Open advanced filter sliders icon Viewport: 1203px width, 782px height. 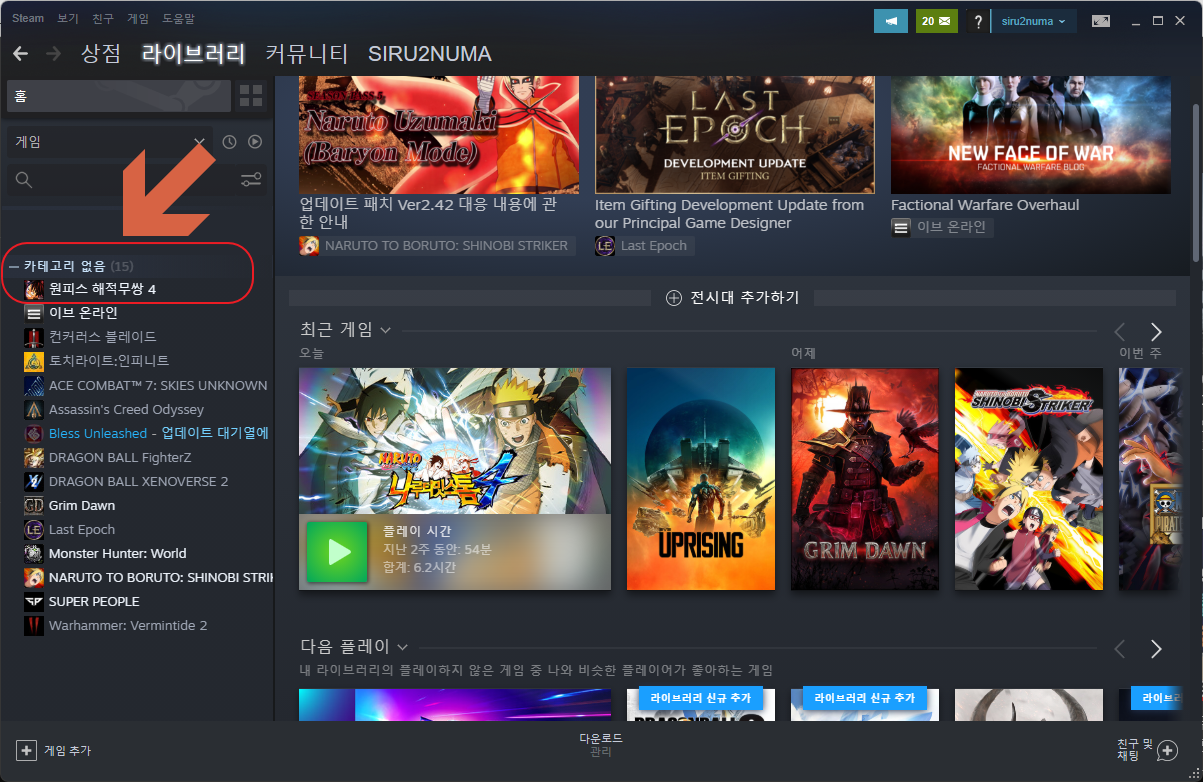point(251,180)
